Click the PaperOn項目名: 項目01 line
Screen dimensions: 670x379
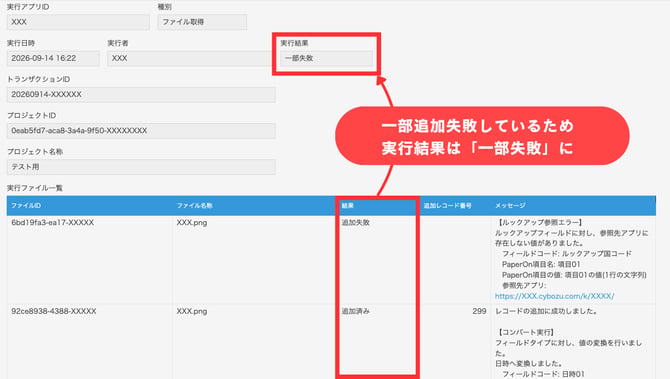coord(541,264)
